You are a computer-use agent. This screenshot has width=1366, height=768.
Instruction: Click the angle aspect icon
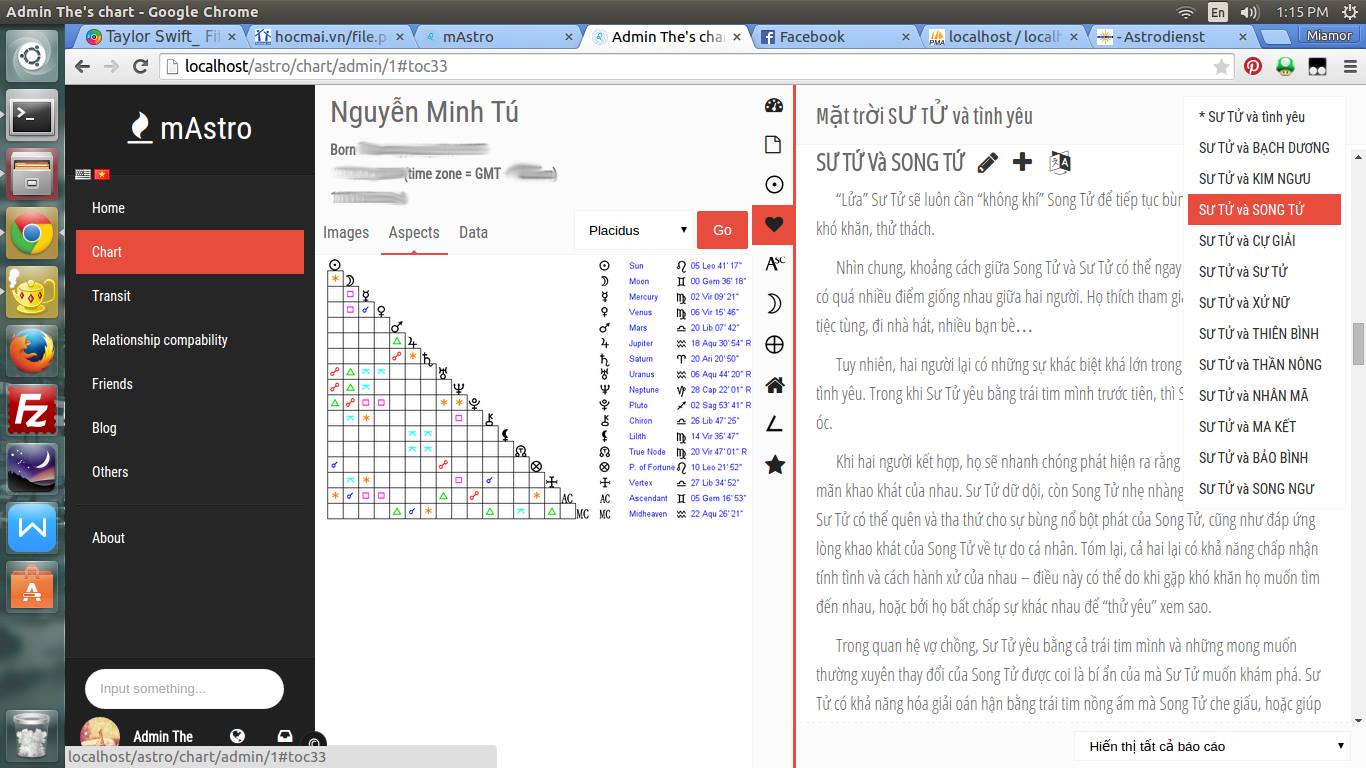pyautogui.click(x=773, y=425)
